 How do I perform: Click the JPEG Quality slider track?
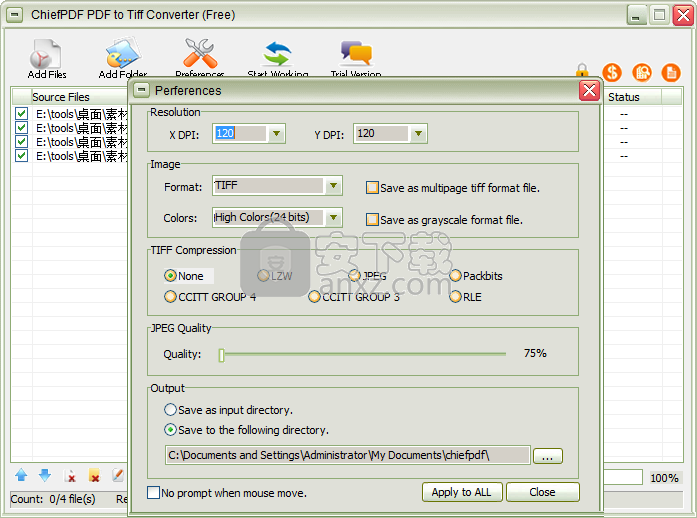click(x=364, y=354)
